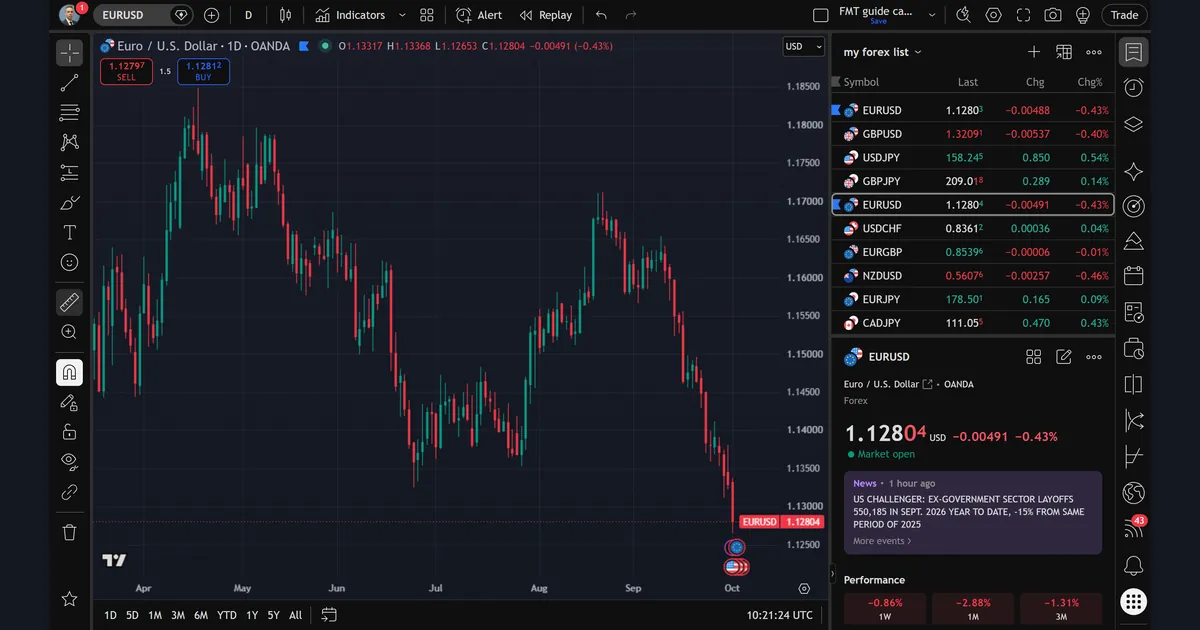Toggle lock all drawing tools
Viewport: 1200px width, 630px height.
click(69, 432)
